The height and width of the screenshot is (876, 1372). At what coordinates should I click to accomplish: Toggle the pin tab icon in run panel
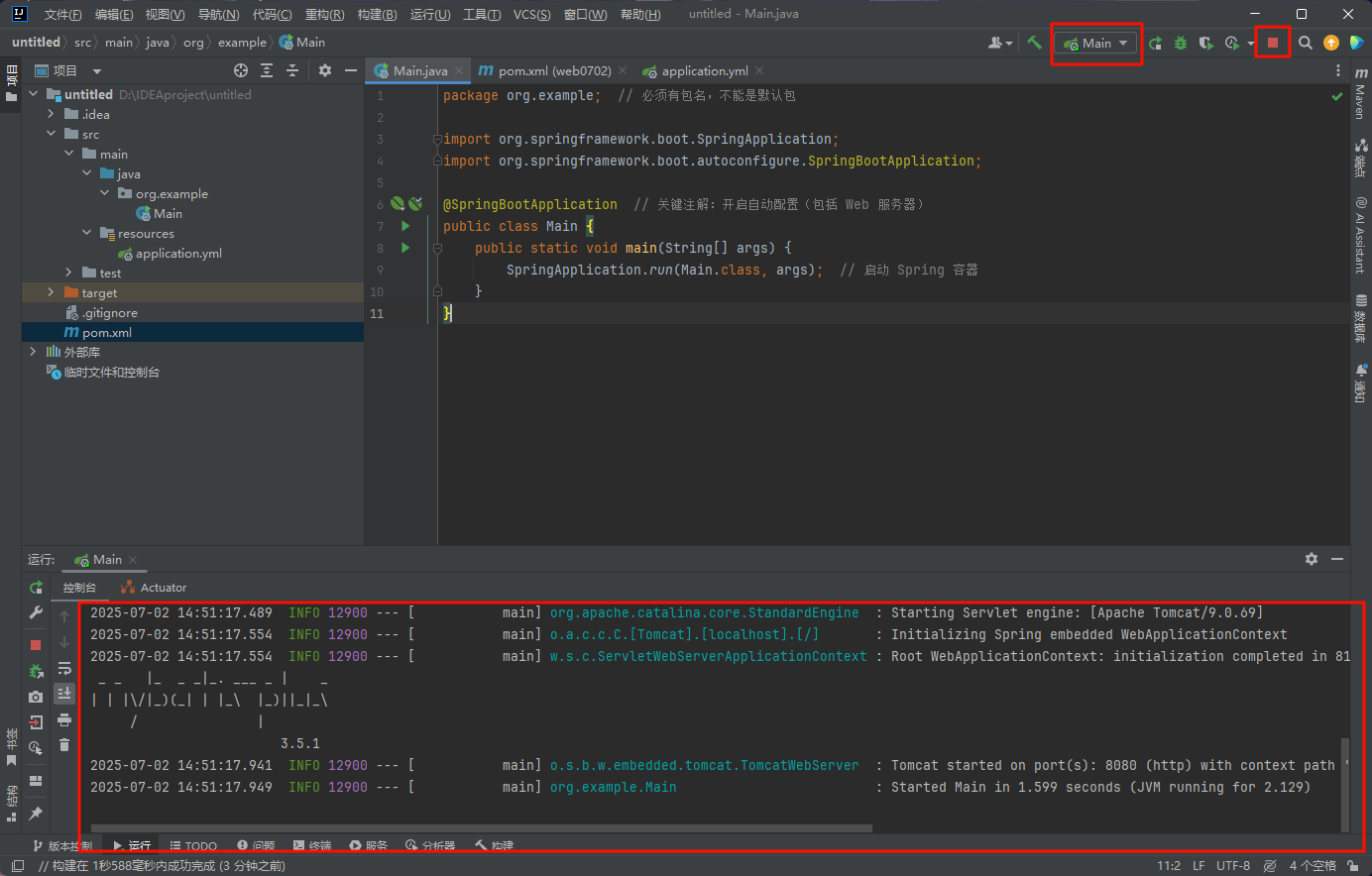(36, 814)
